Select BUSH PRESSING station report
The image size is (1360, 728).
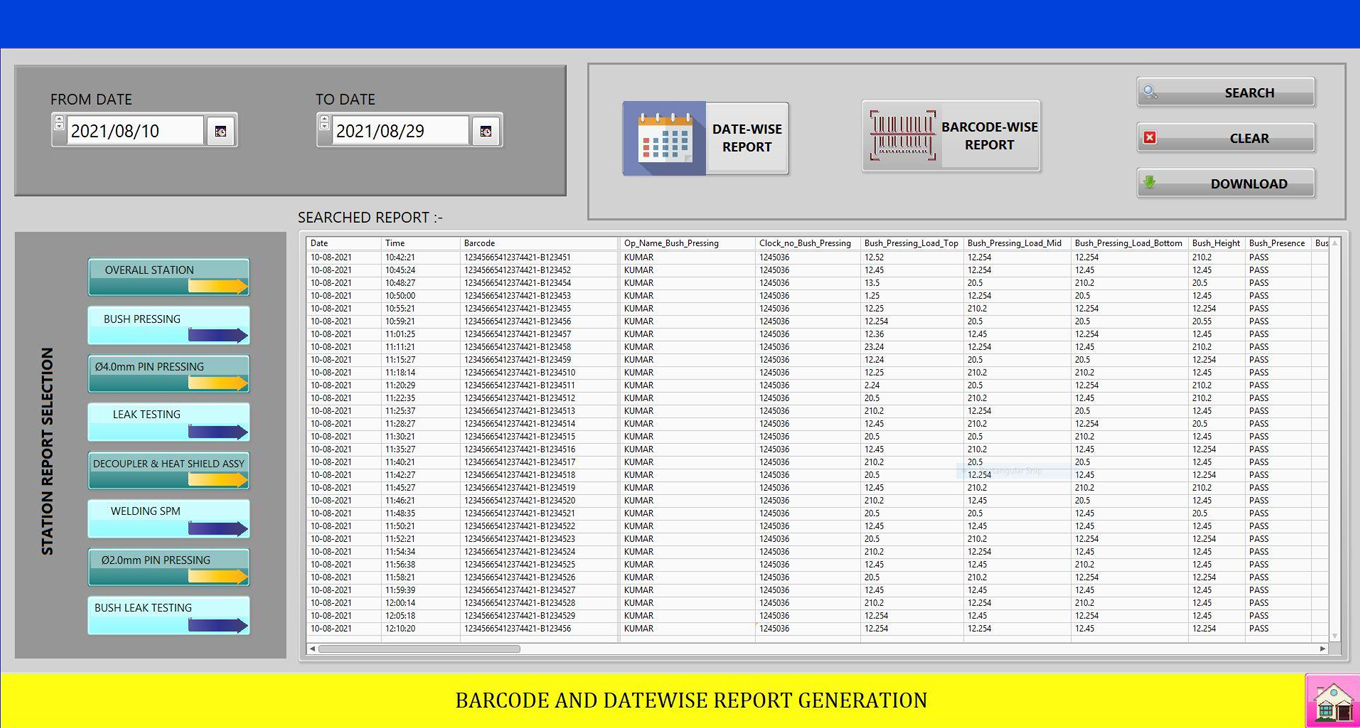pyautogui.click(x=168, y=326)
